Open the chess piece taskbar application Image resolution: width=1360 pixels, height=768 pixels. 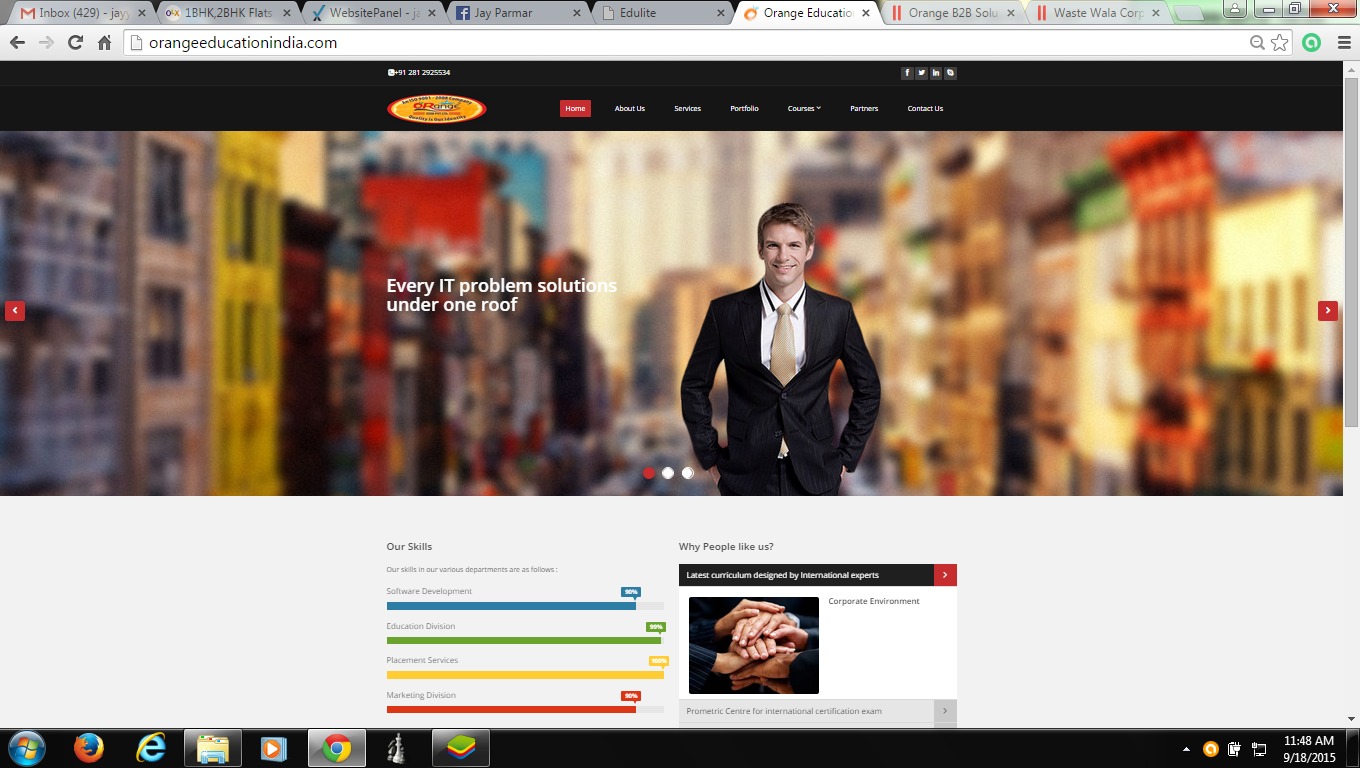coord(397,748)
